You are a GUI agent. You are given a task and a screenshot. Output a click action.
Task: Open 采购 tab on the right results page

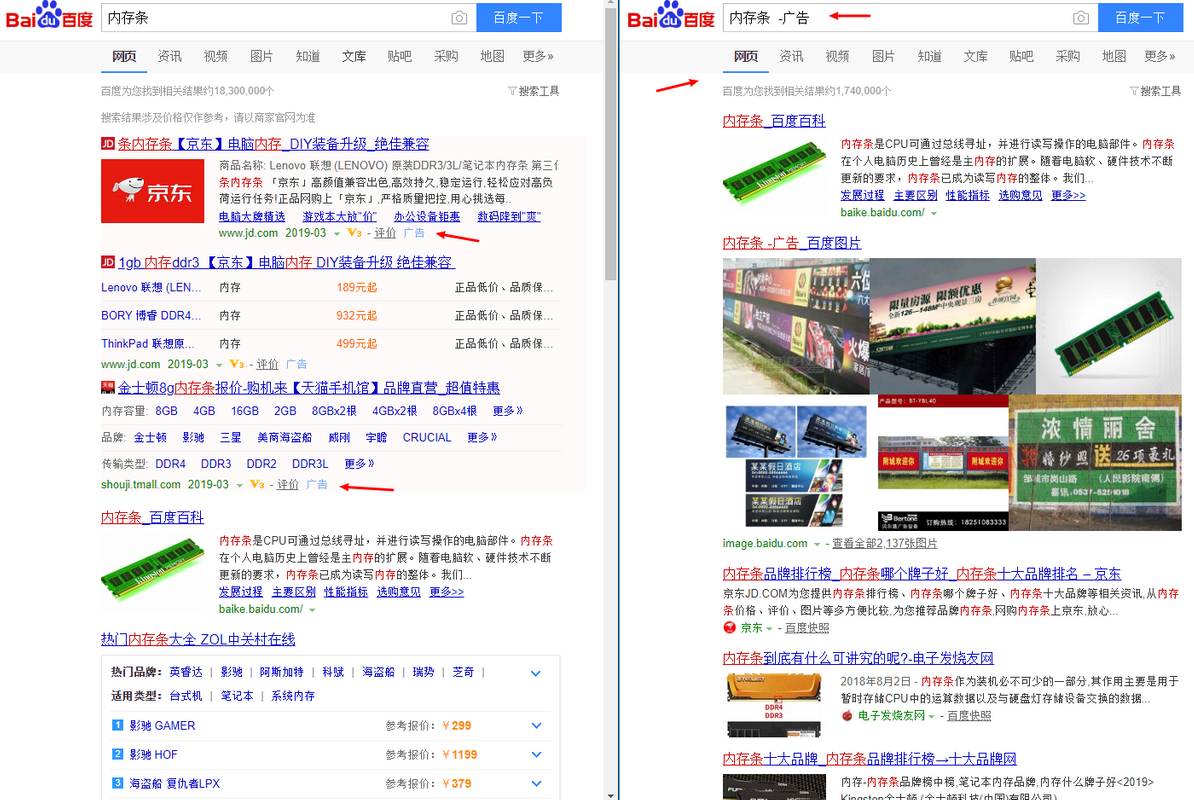click(x=1067, y=56)
